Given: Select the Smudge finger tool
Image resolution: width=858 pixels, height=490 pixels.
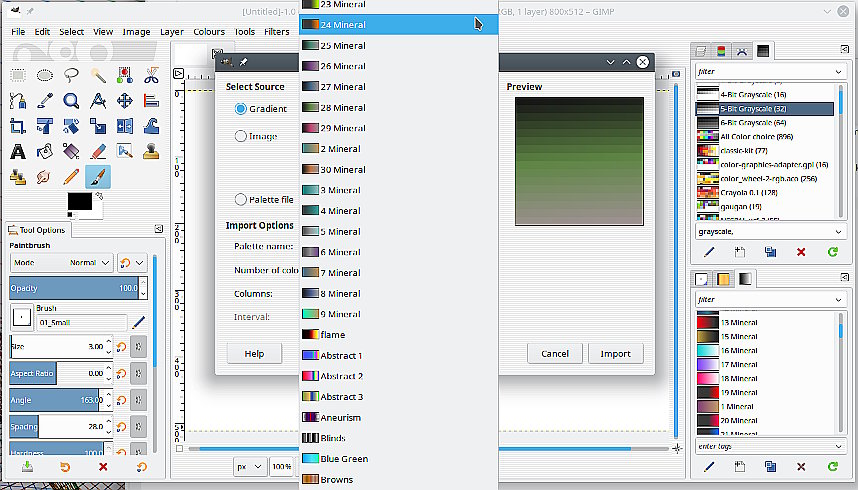Looking at the screenshot, I should point(45,177).
